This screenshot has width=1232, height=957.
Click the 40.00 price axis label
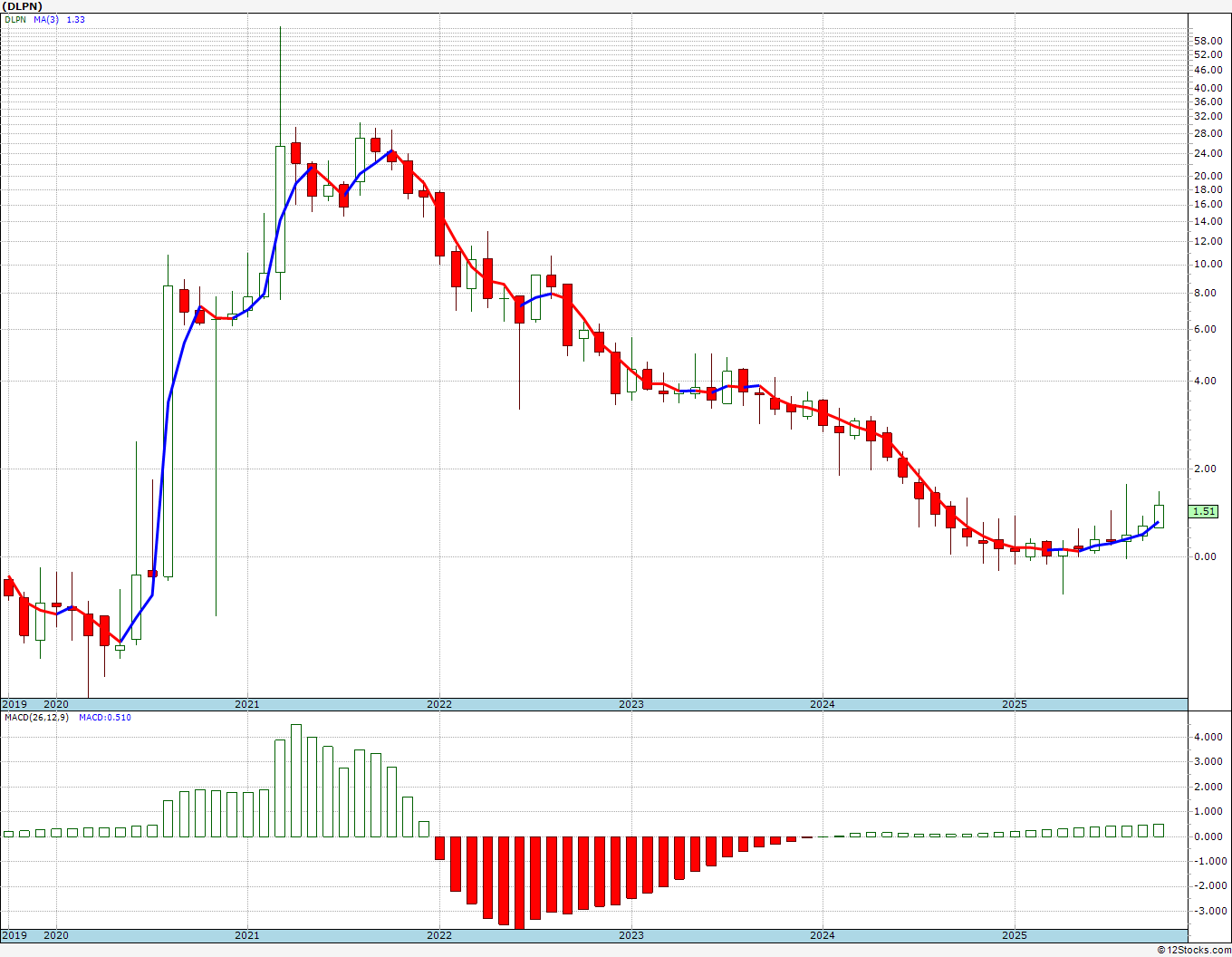1207,88
